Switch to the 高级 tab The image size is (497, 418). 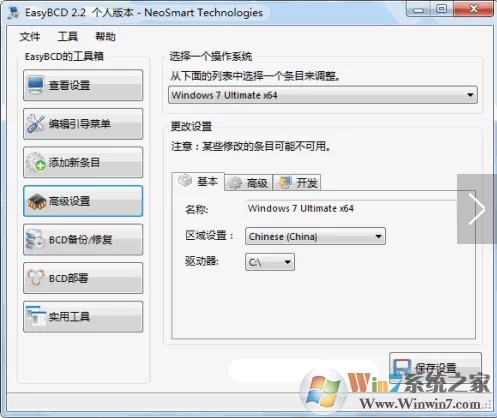coord(249,183)
